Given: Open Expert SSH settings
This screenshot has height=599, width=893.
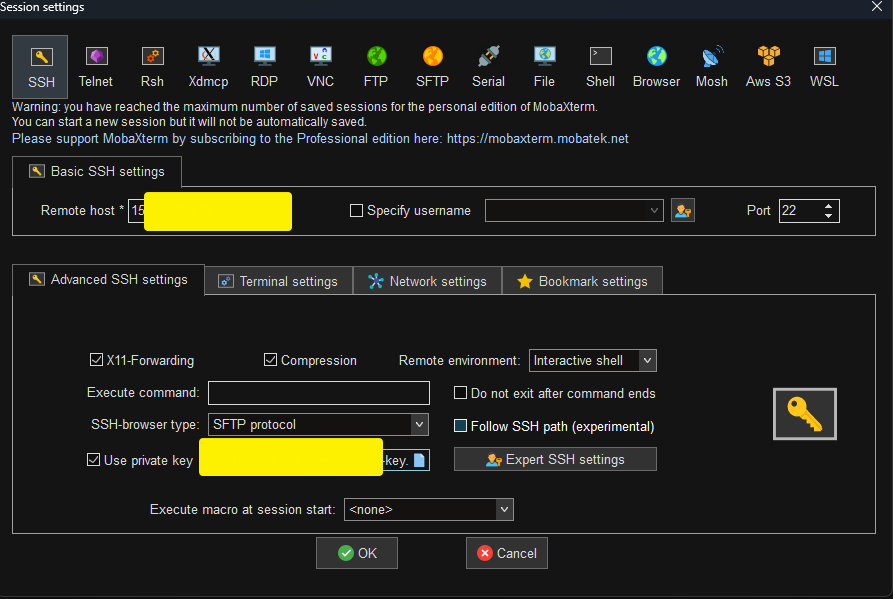Looking at the screenshot, I should 555,459.
